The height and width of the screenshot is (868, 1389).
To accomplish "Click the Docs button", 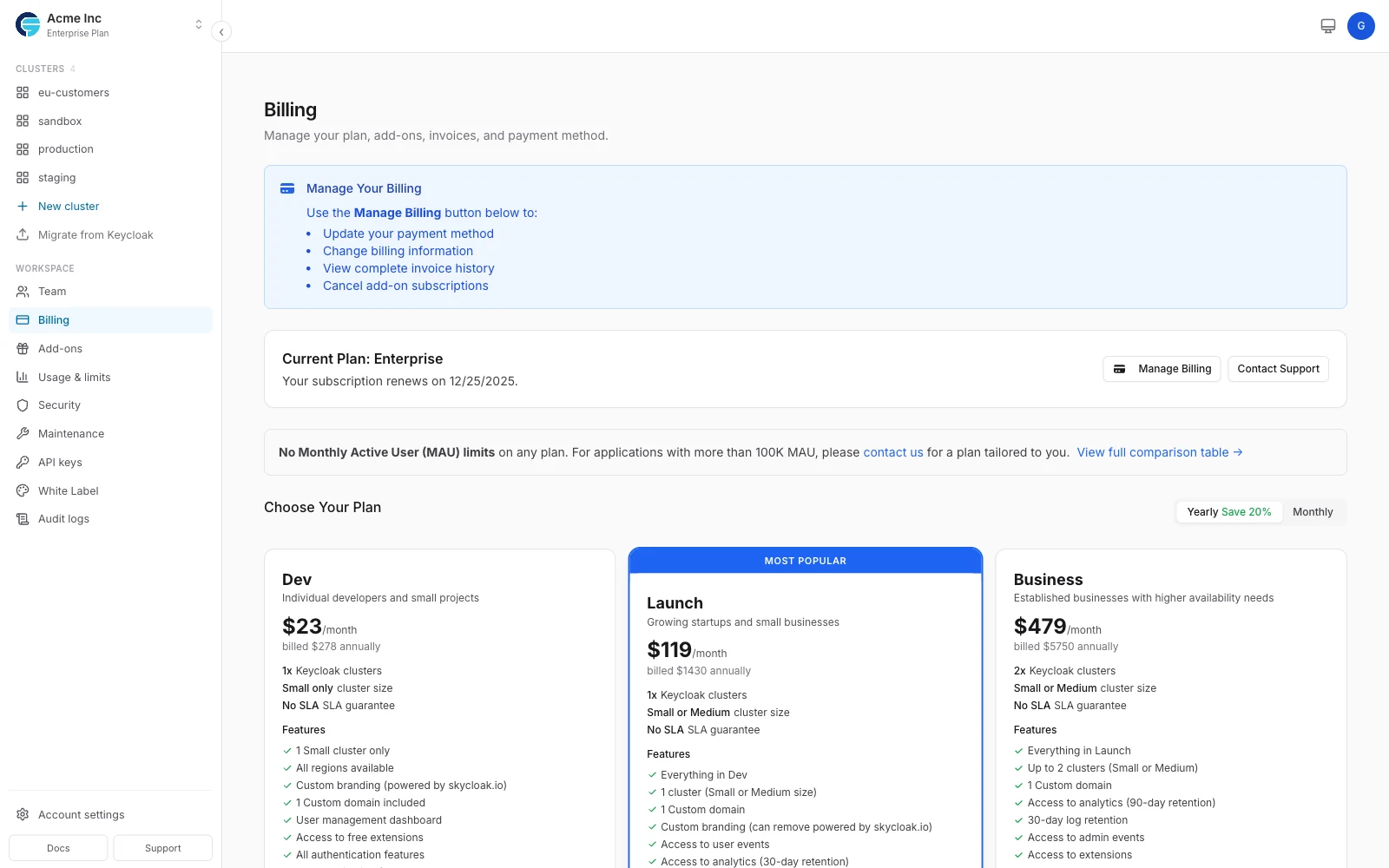I will click(x=58, y=848).
